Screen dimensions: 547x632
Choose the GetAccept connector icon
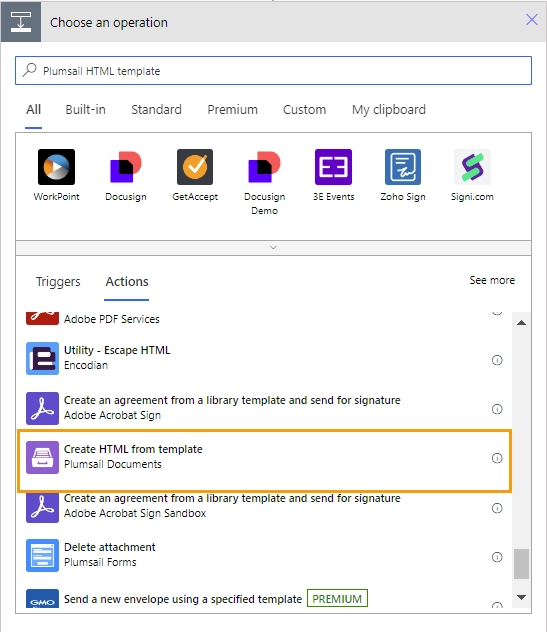[x=195, y=167]
